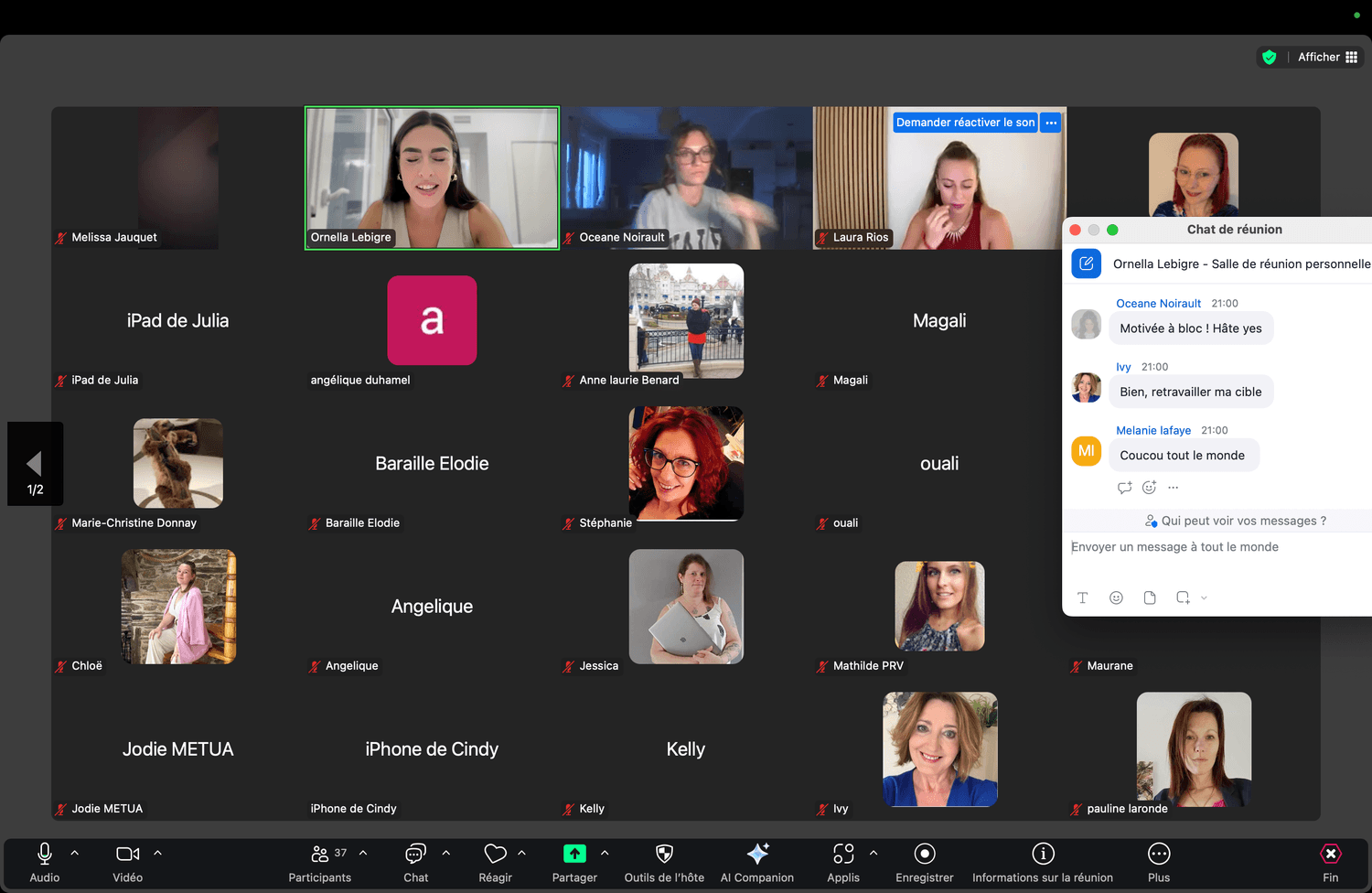1372x893 pixels.
Task: Open the chat channel edit icon
Action: click(1086, 264)
